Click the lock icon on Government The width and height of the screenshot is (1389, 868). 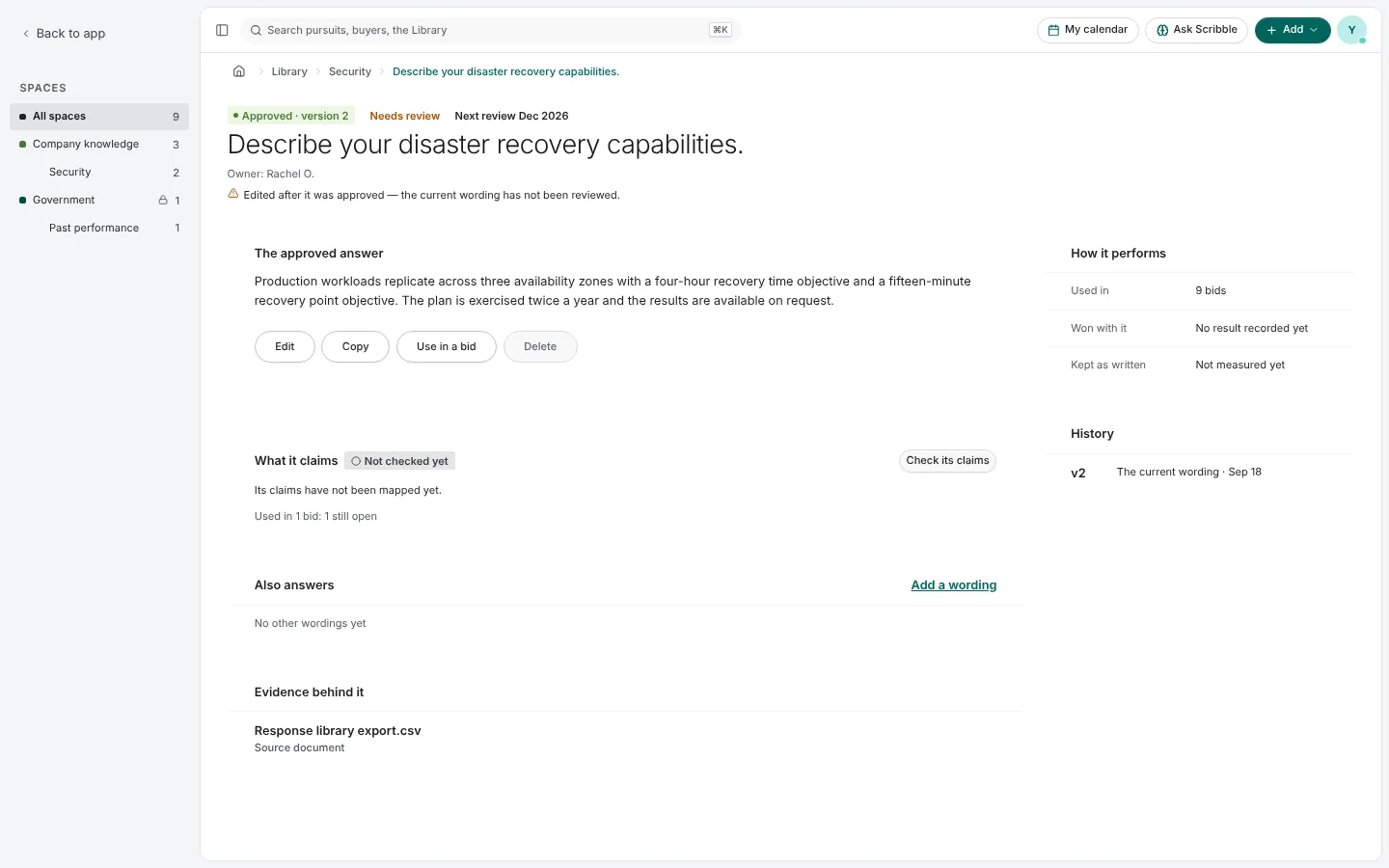click(x=163, y=200)
